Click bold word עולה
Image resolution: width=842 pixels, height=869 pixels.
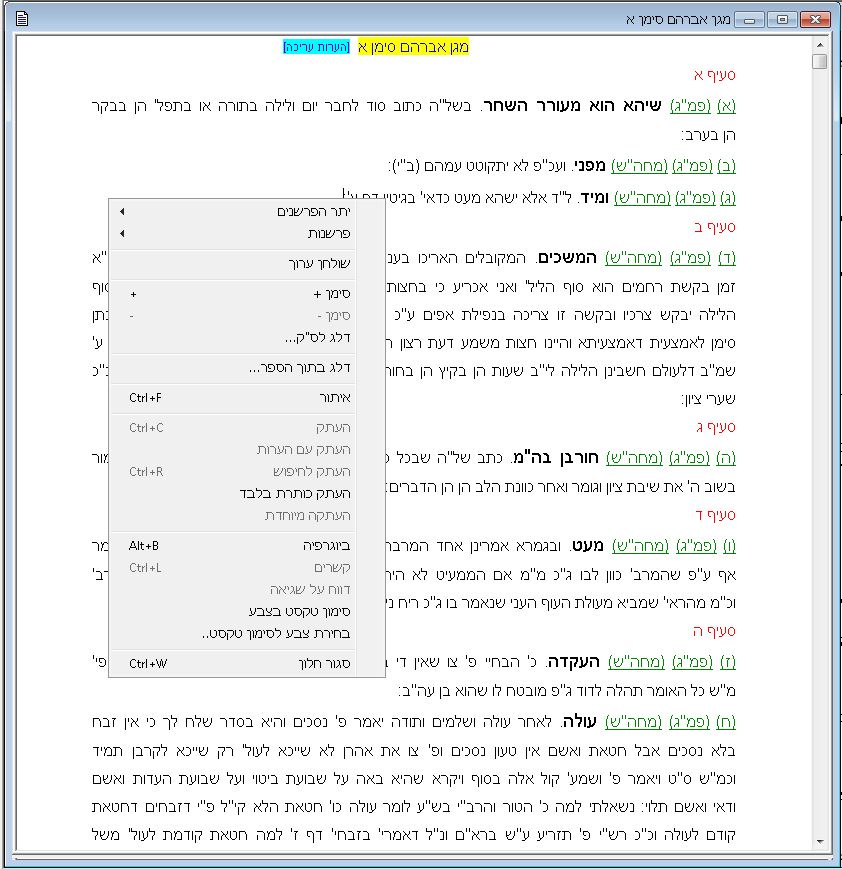578,721
